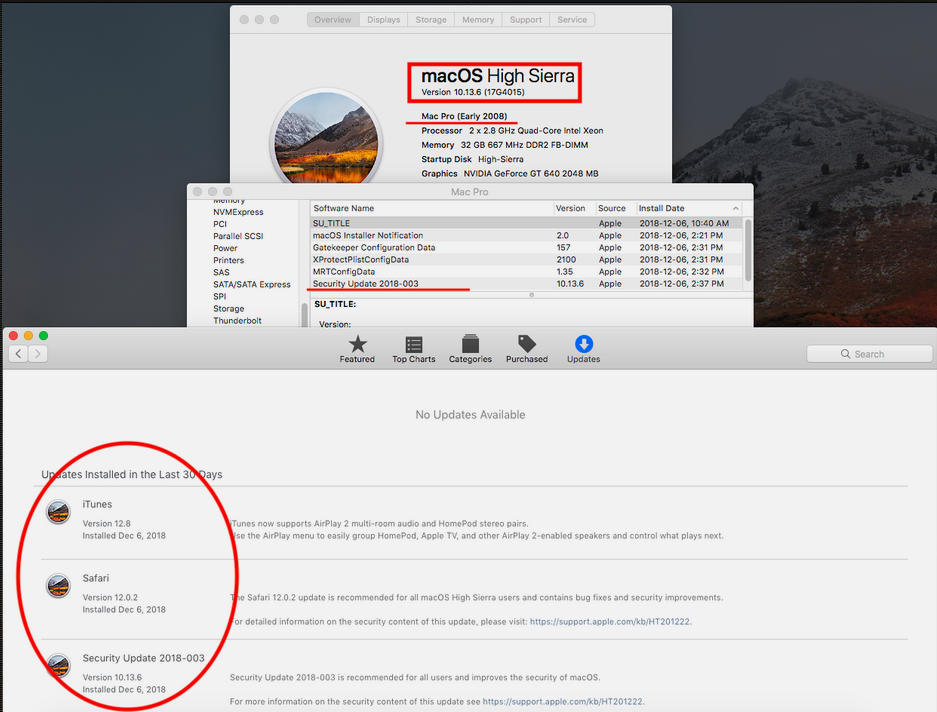Select the Updates icon in App Store
The width and height of the screenshot is (937, 712).
click(x=583, y=349)
